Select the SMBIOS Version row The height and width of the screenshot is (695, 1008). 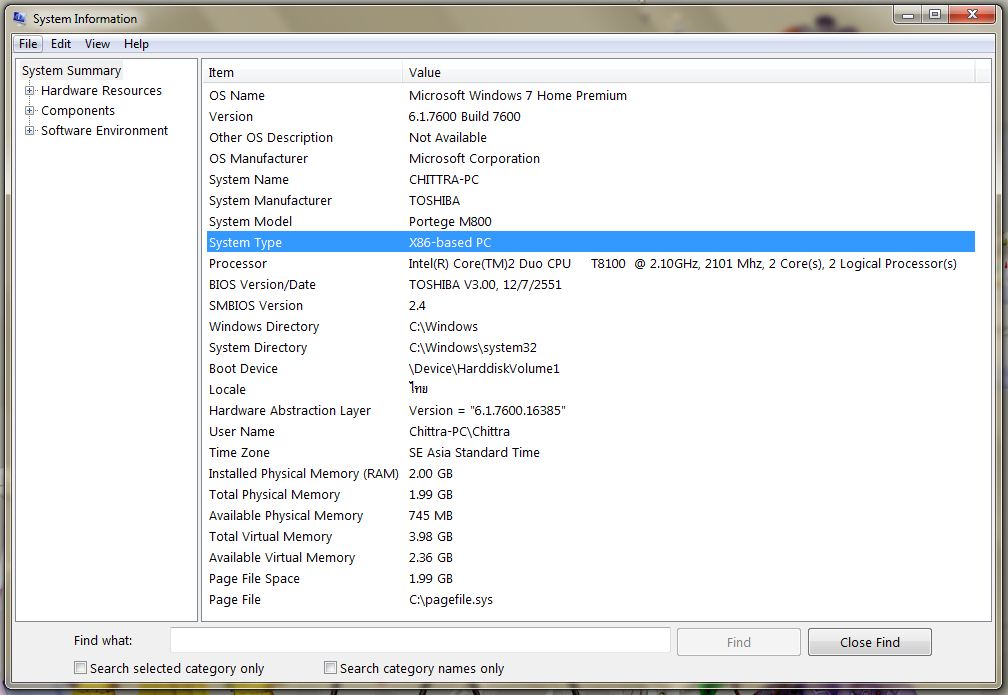pos(591,305)
